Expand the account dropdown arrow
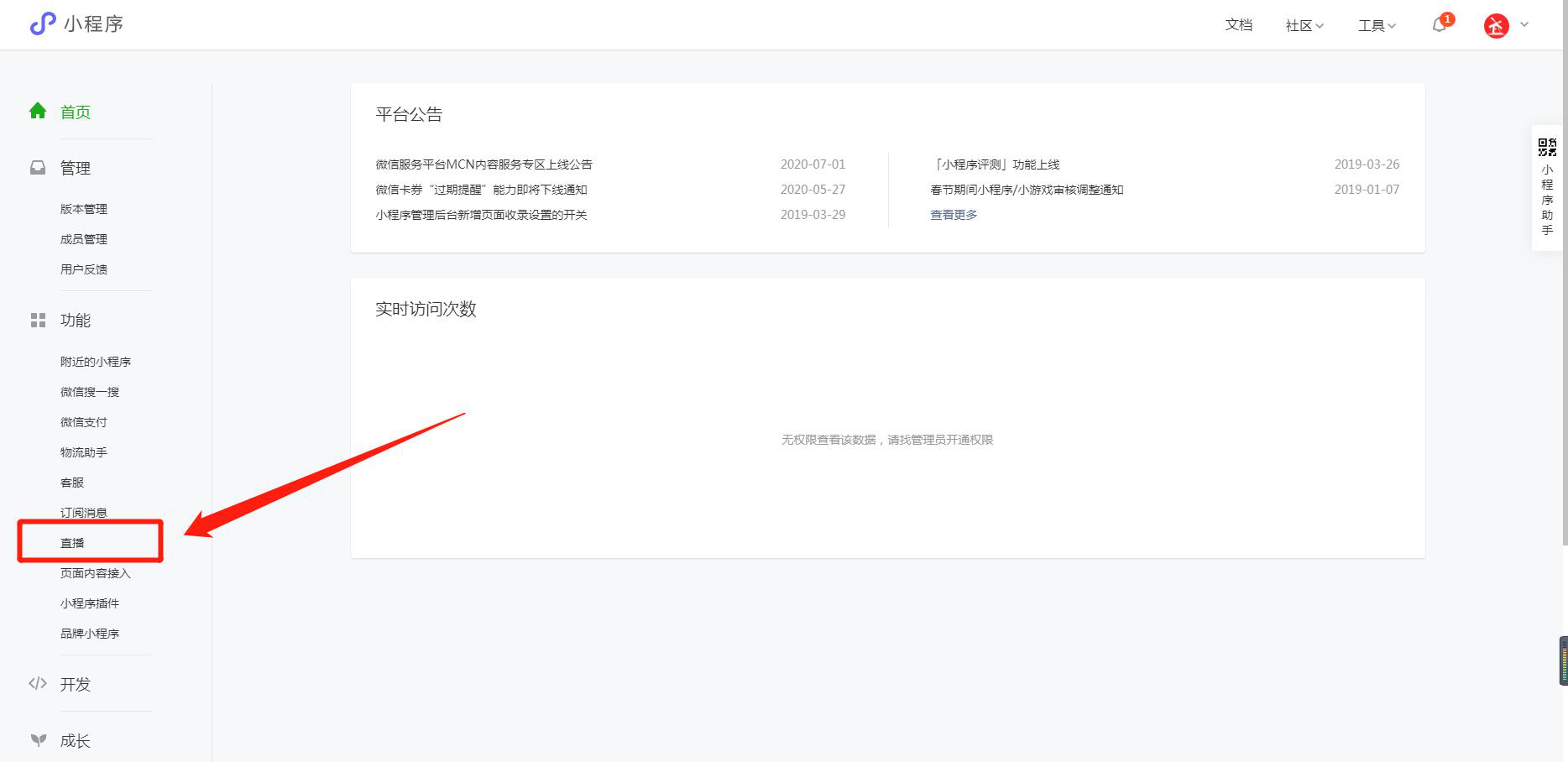The height and width of the screenshot is (762, 1568). click(x=1524, y=24)
